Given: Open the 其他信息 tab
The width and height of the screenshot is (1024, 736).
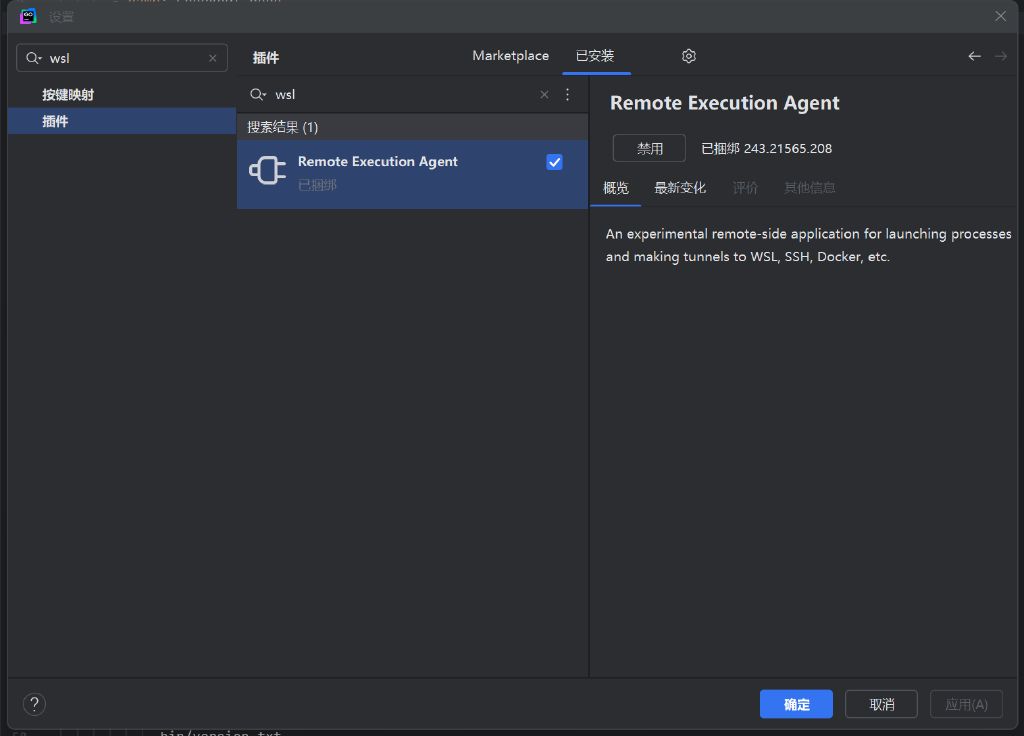Looking at the screenshot, I should [810, 188].
